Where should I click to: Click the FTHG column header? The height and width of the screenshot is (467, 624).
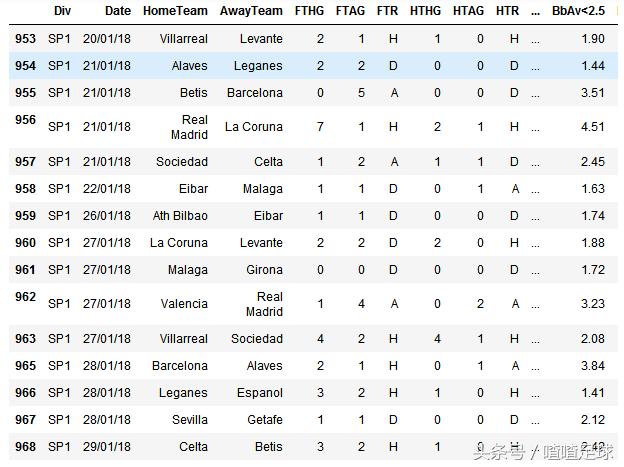point(309,11)
